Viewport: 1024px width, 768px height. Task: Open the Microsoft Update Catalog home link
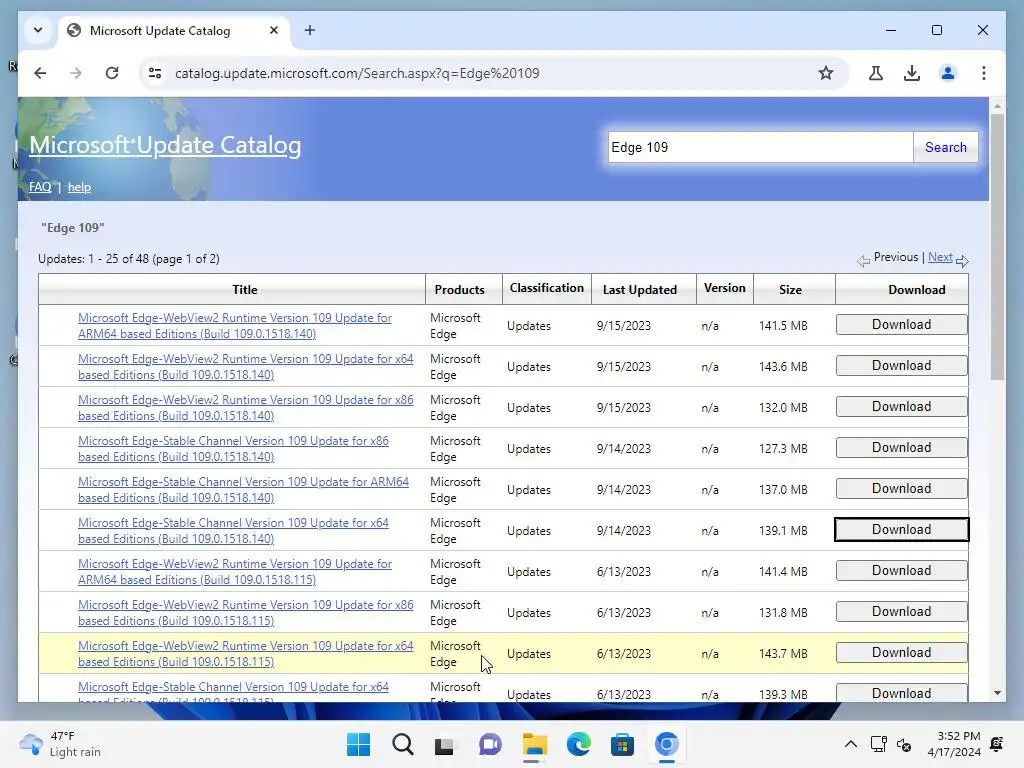click(165, 145)
